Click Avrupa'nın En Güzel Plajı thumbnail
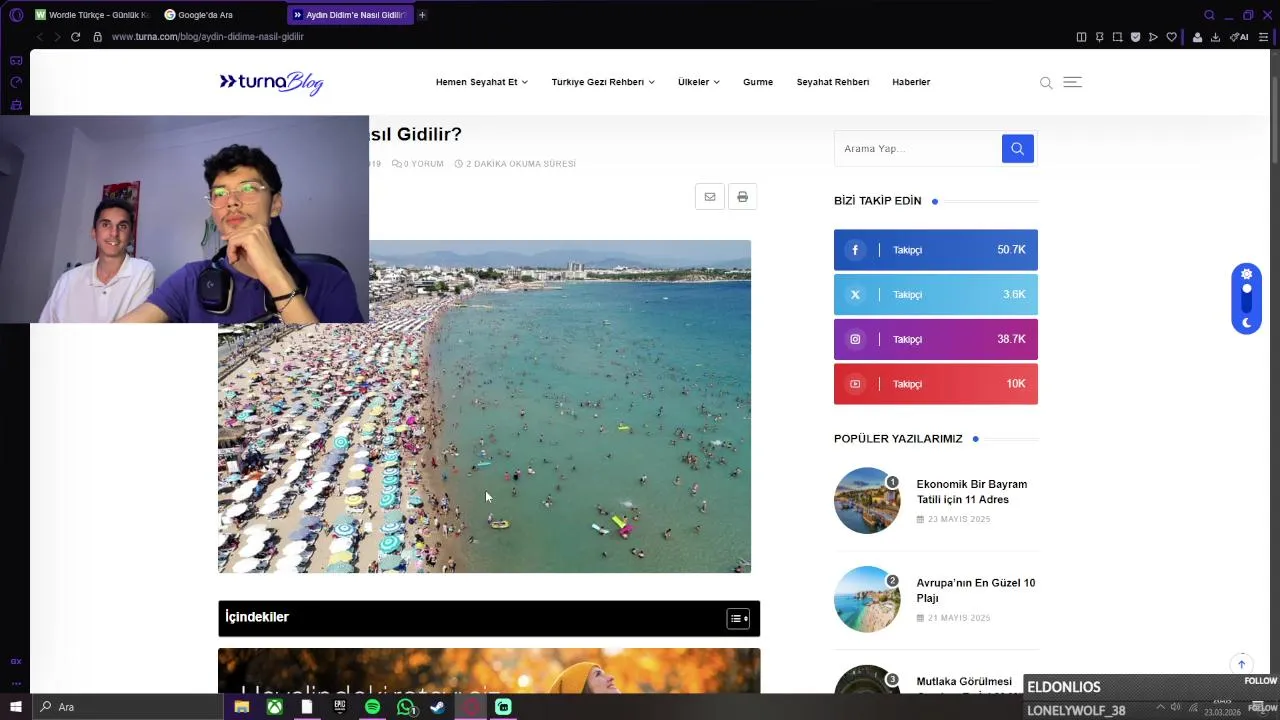Viewport: 1280px width, 720px height. tap(867, 599)
